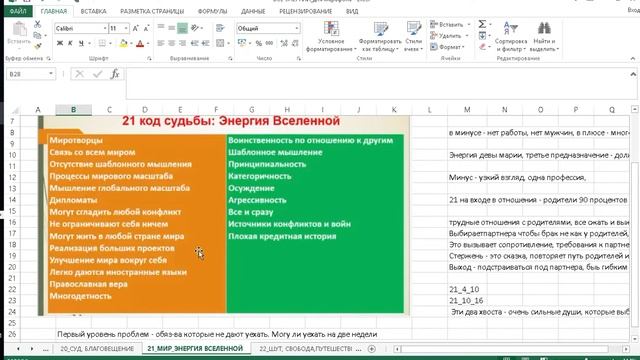Click the Name Box showing B28

click(30, 74)
